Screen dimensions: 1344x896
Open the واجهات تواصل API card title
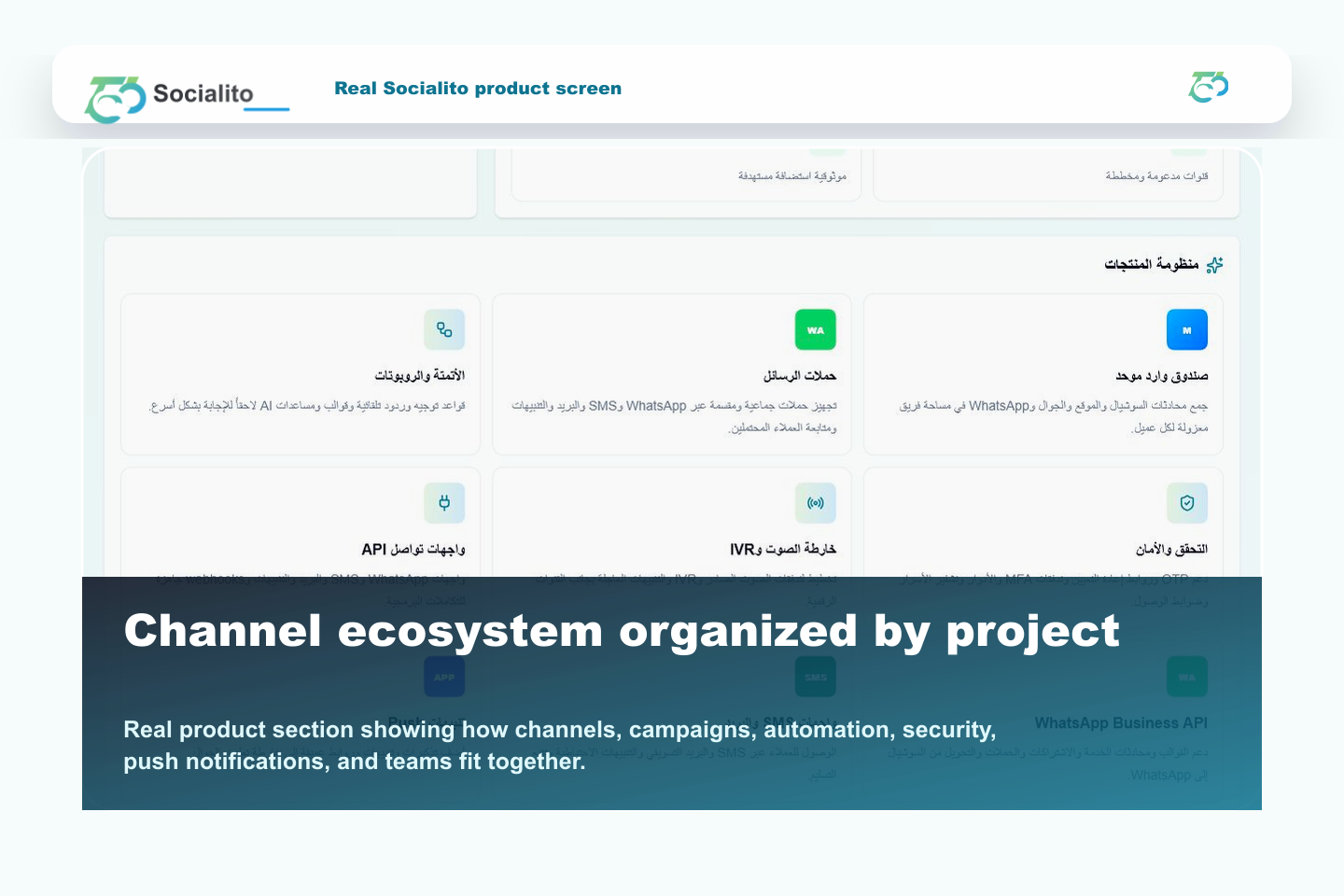413,549
